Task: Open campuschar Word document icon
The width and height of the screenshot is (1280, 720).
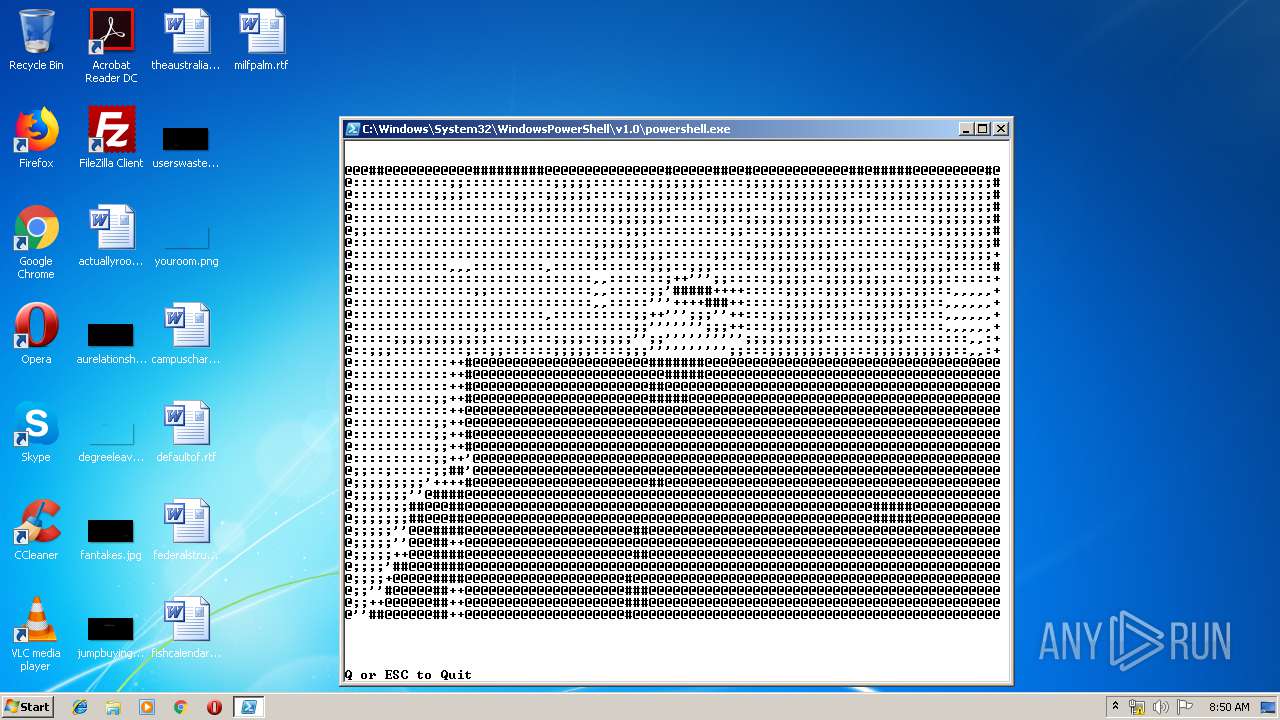Action: [x=186, y=334]
